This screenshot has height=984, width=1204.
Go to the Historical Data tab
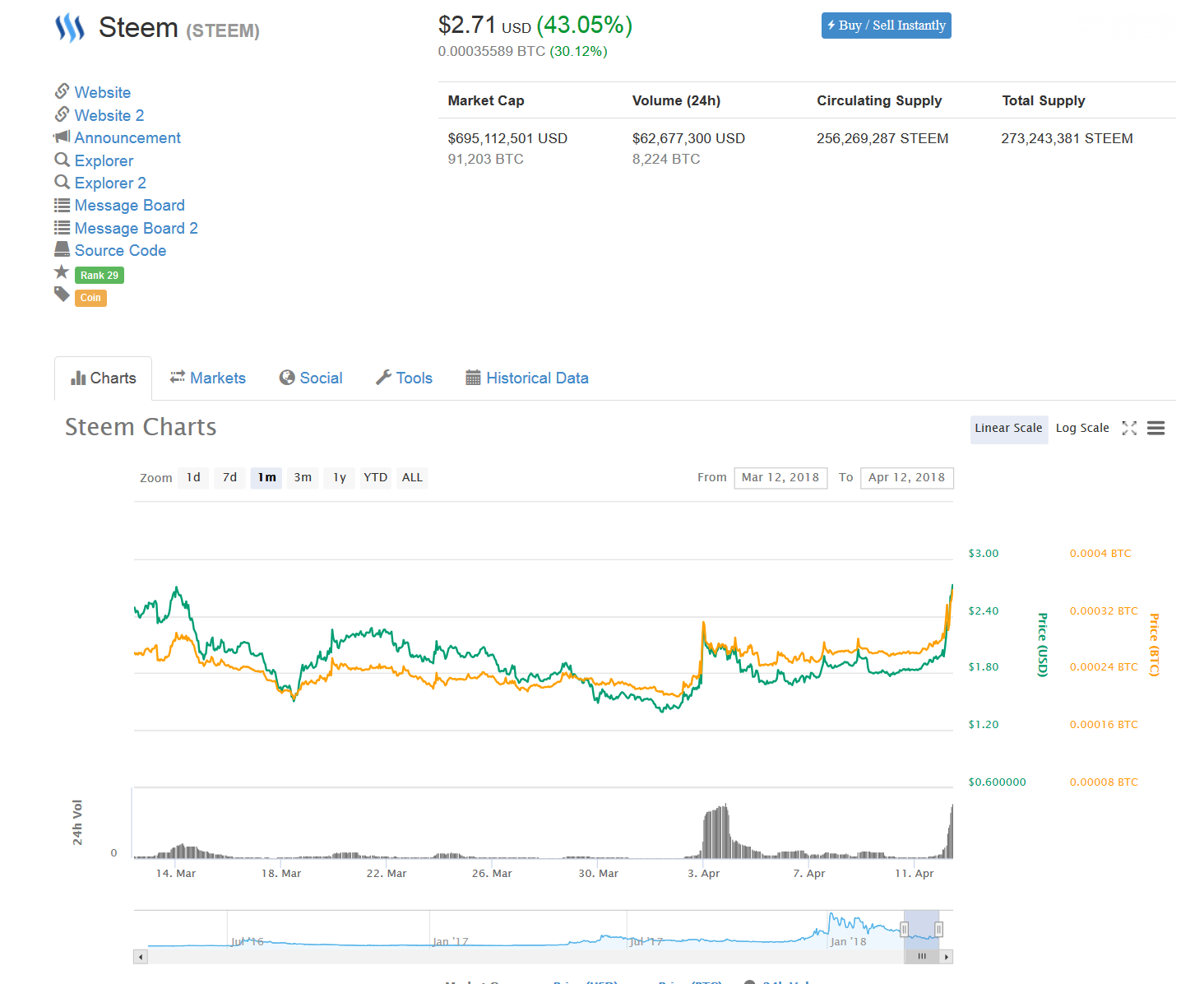tap(527, 378)
